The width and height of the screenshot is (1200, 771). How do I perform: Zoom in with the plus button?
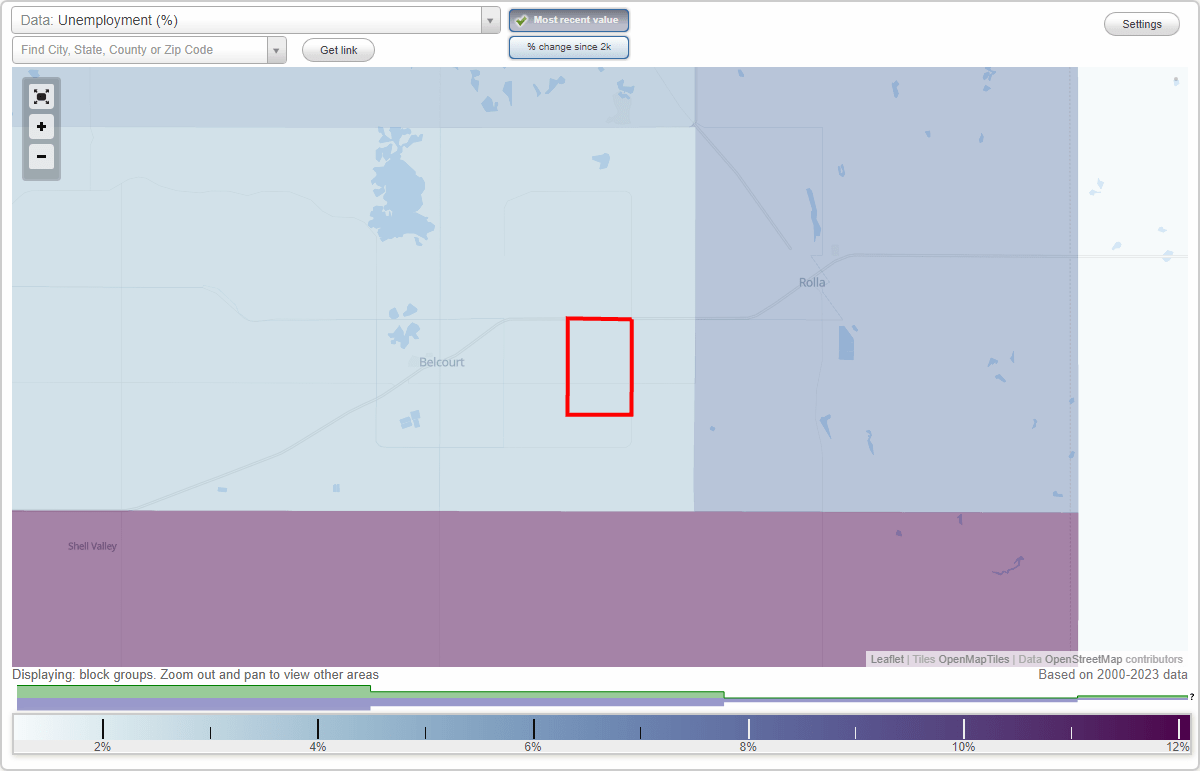click(41, 127)
